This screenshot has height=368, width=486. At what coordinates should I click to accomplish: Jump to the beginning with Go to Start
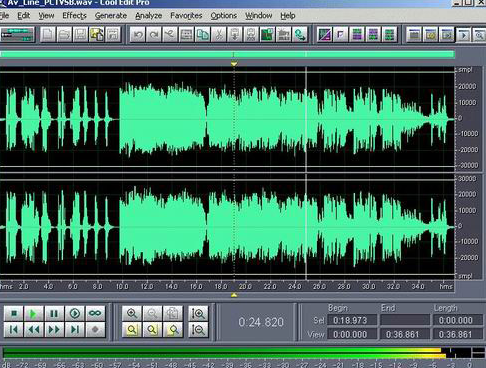pos(14,330)
